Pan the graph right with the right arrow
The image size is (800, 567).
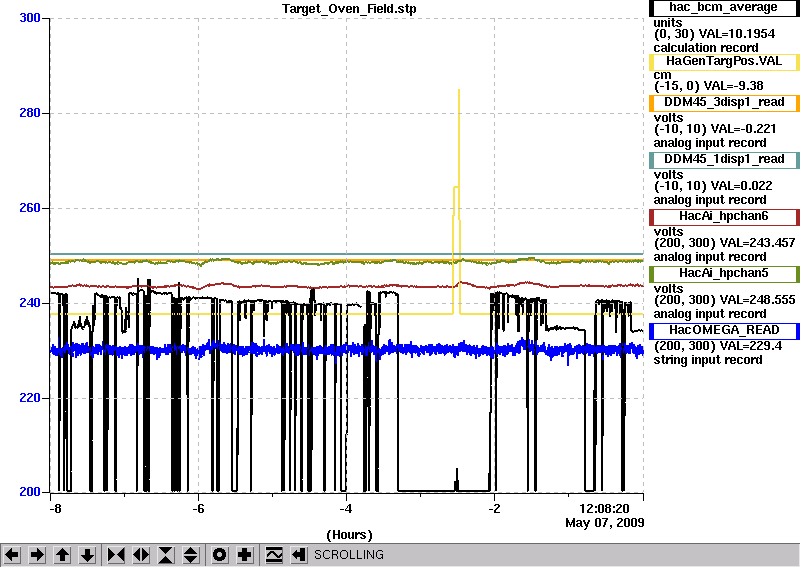pos(37,555)
